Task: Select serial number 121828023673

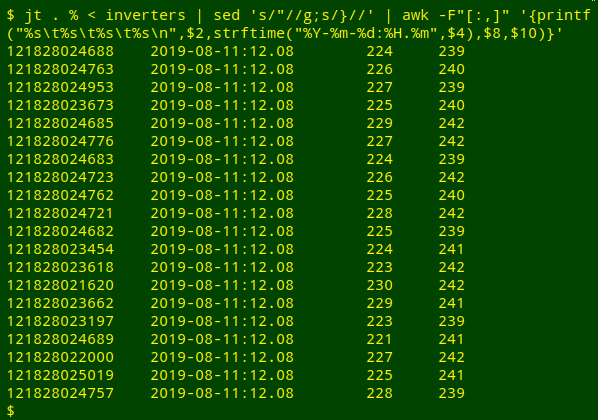Action: 60,105
